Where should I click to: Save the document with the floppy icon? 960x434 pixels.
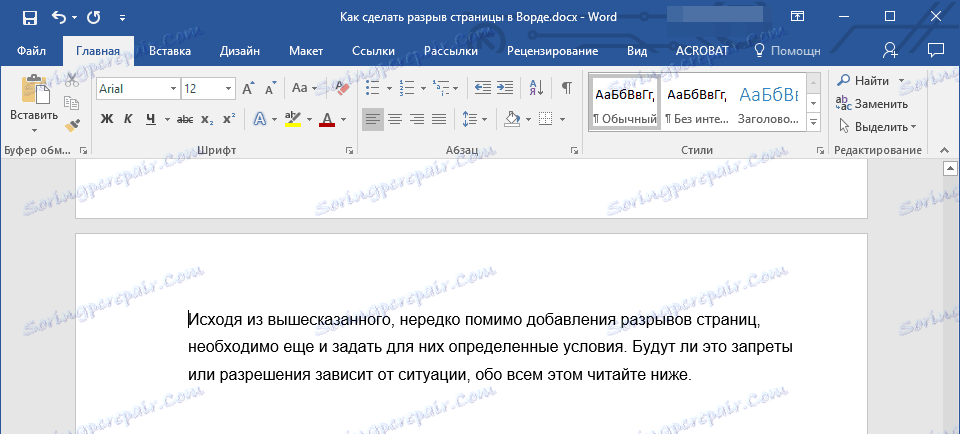[29, 18]
